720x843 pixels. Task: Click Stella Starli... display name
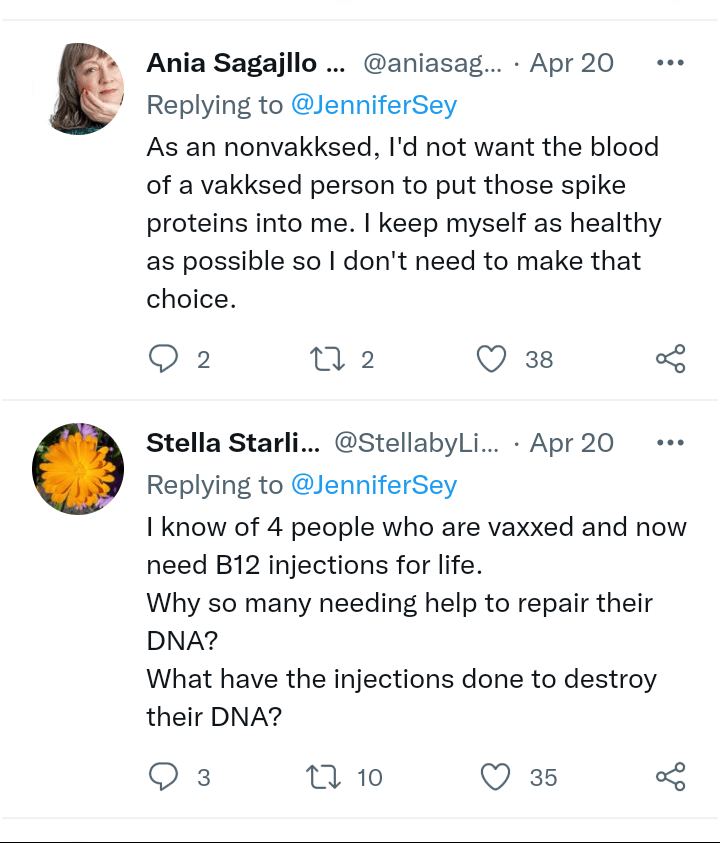pyautogui.click(x=233, y=443)
